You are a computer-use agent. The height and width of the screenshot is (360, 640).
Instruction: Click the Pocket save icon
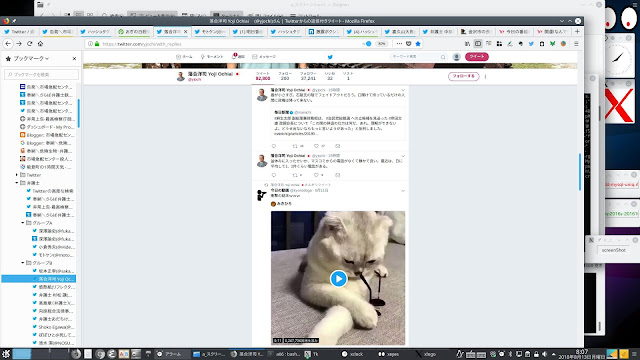[x=409, y=44]
